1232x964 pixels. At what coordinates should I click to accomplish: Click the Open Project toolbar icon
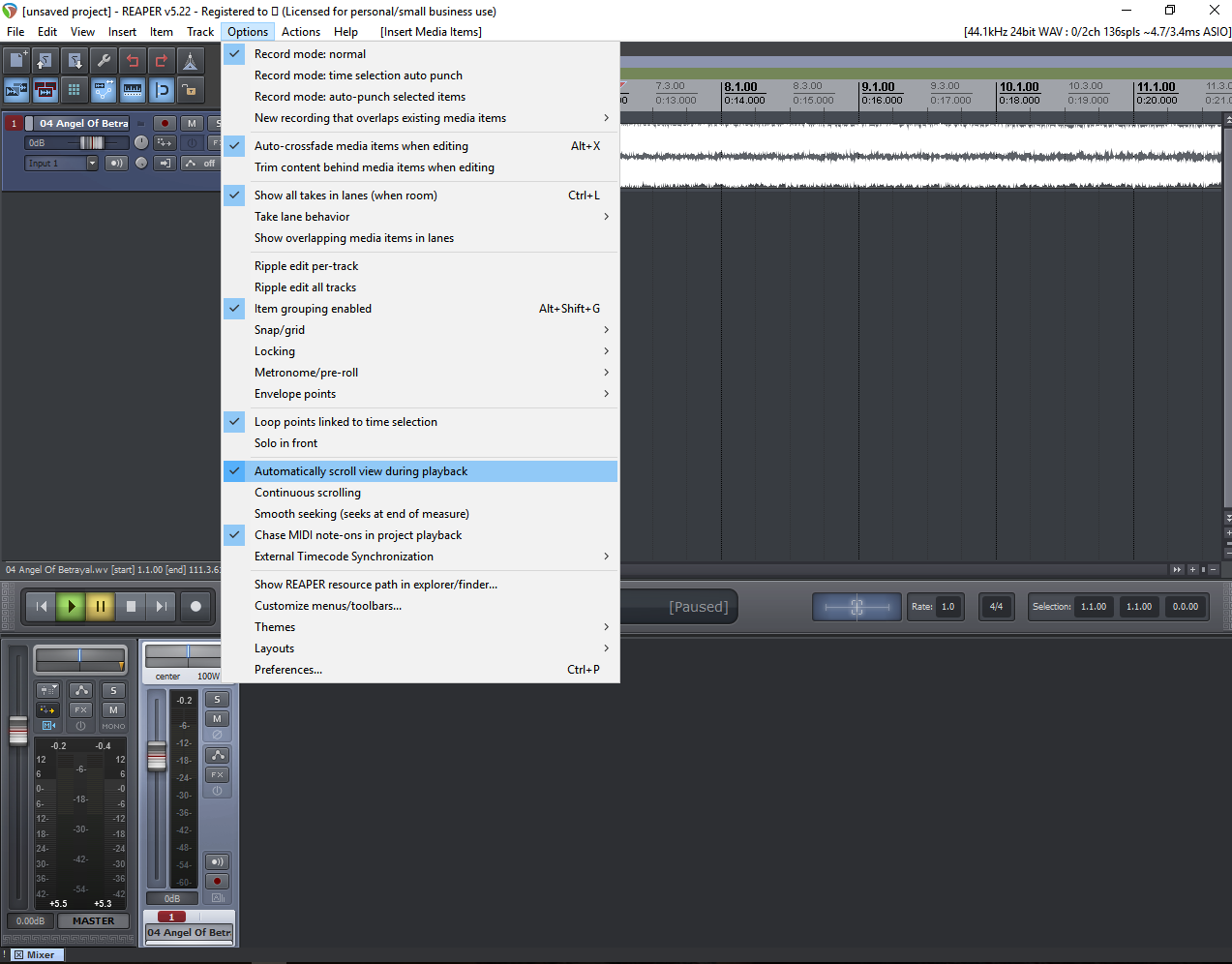click(x=45, y=61)
